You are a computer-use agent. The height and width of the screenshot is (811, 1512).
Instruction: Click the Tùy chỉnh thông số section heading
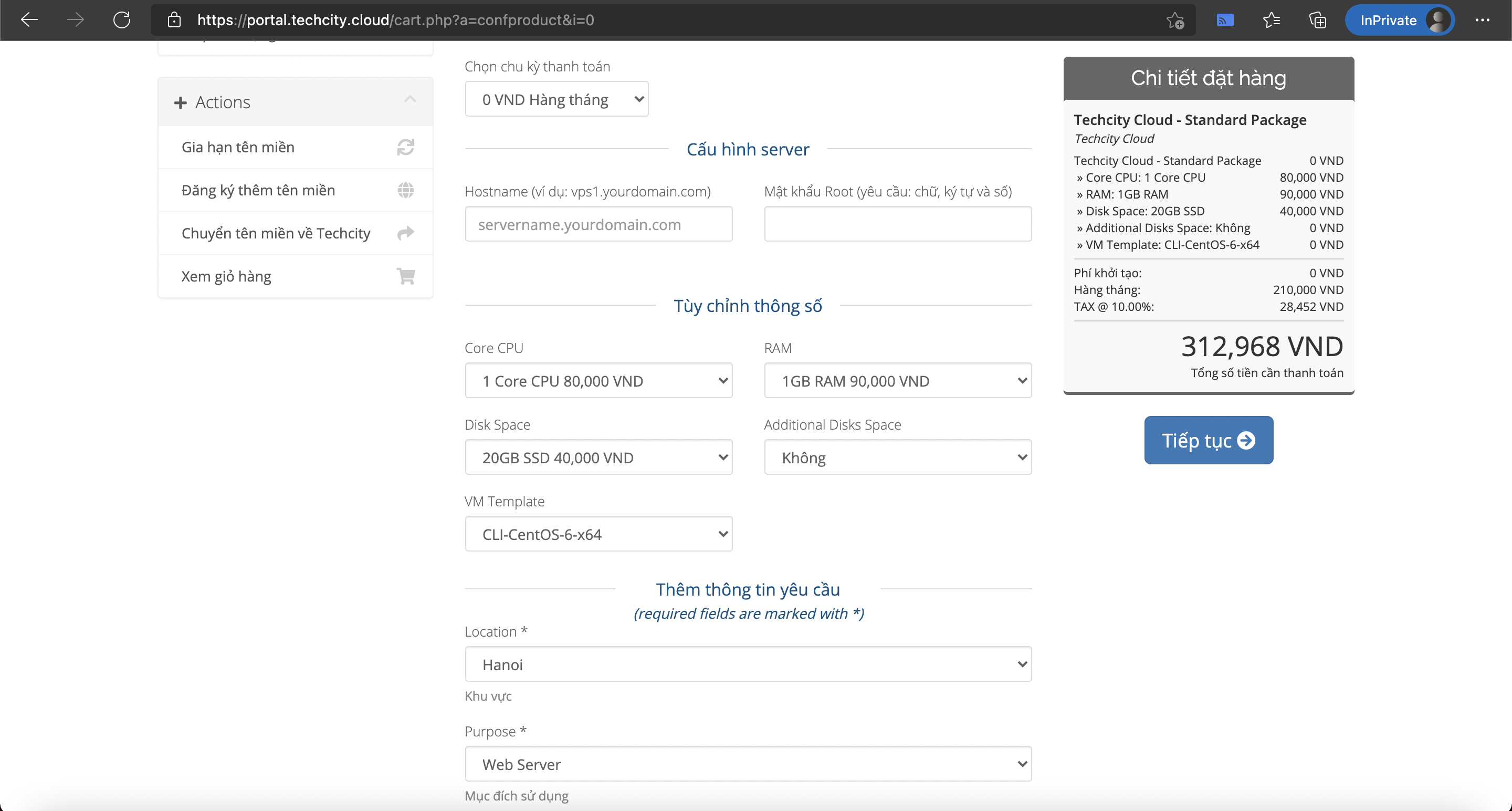pyautogui.click(x=748, y=306)
